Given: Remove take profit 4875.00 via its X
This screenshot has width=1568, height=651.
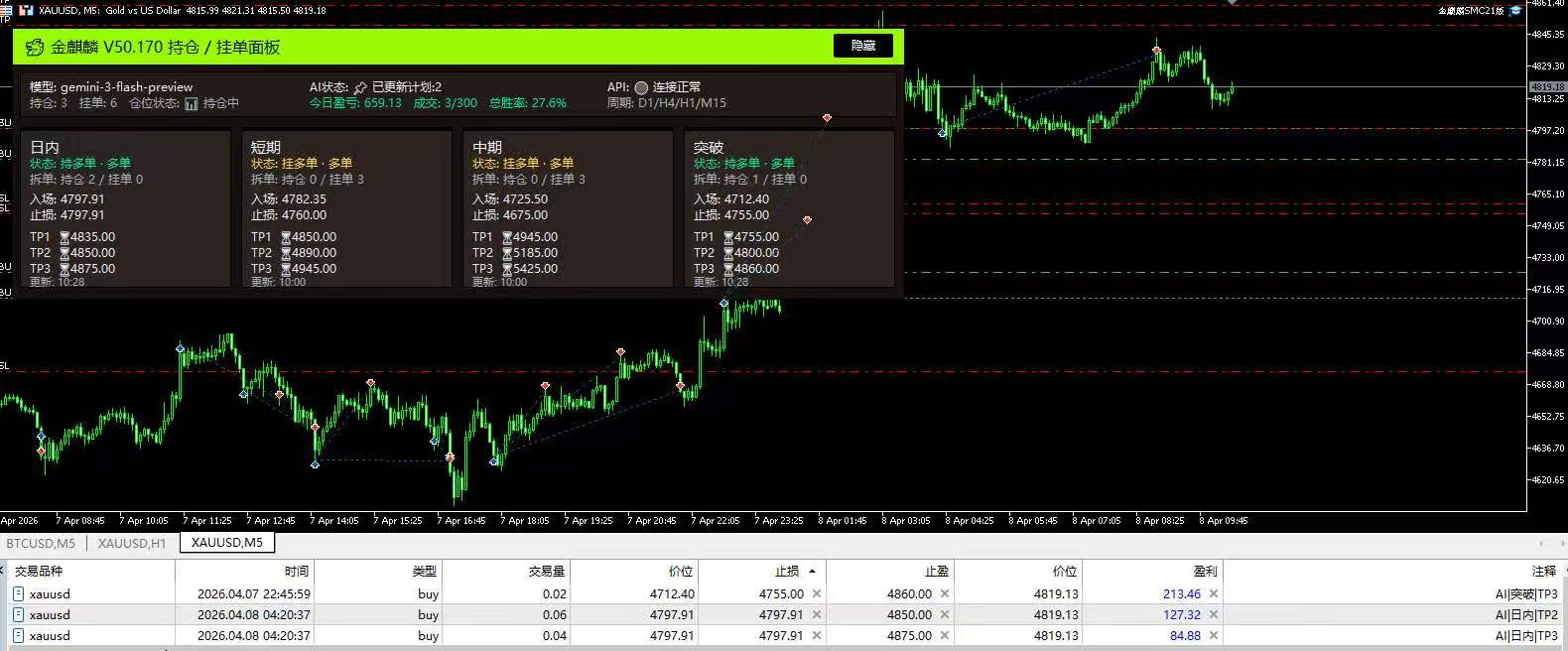Looking at the screenshot, I should click(x=945, y=635).
